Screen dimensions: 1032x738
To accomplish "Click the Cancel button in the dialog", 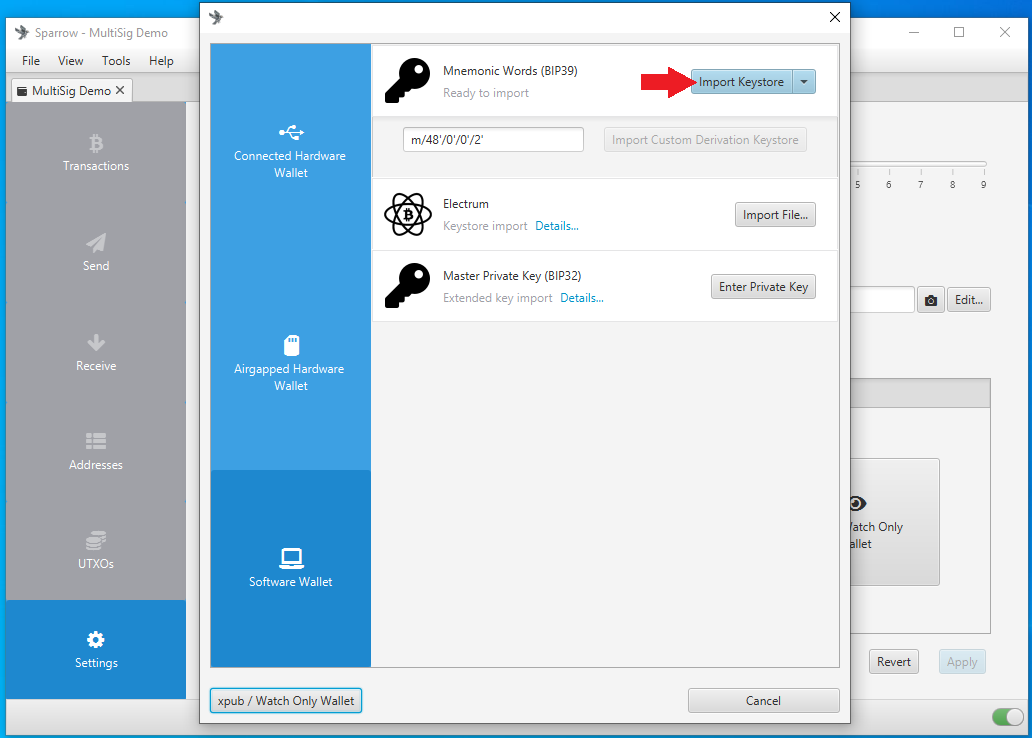I will coord(763,700).
